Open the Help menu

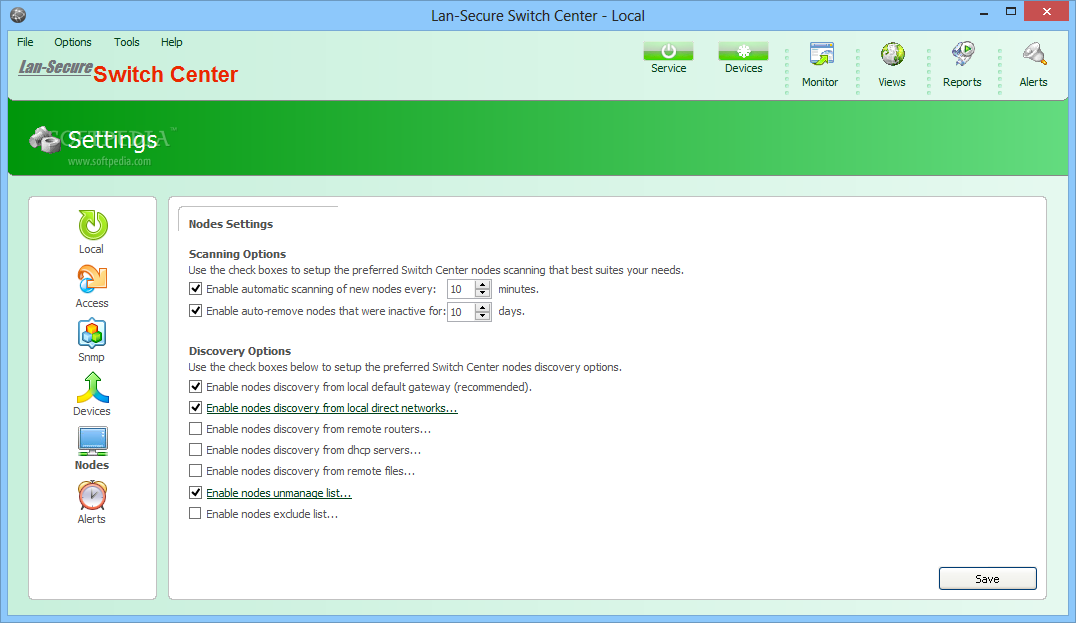click(172, 42)
